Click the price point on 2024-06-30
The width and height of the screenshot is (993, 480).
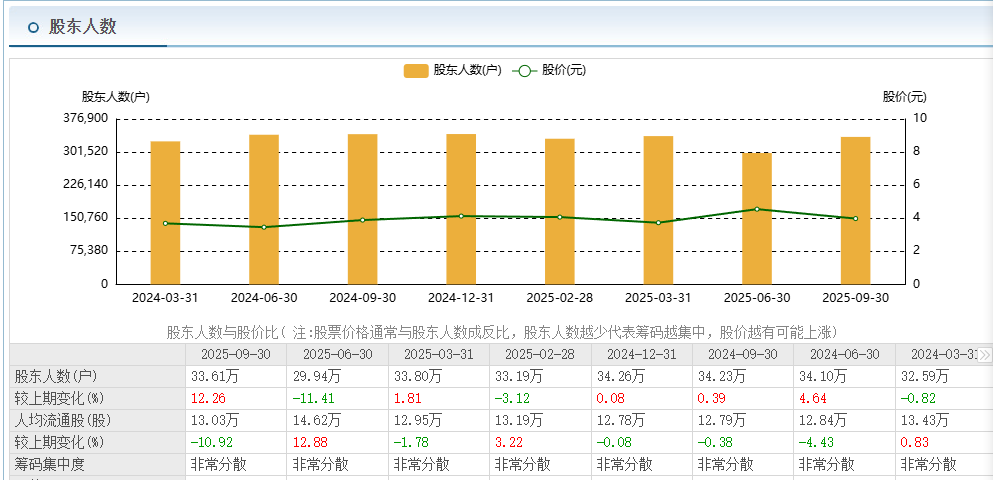pos(264,227)
